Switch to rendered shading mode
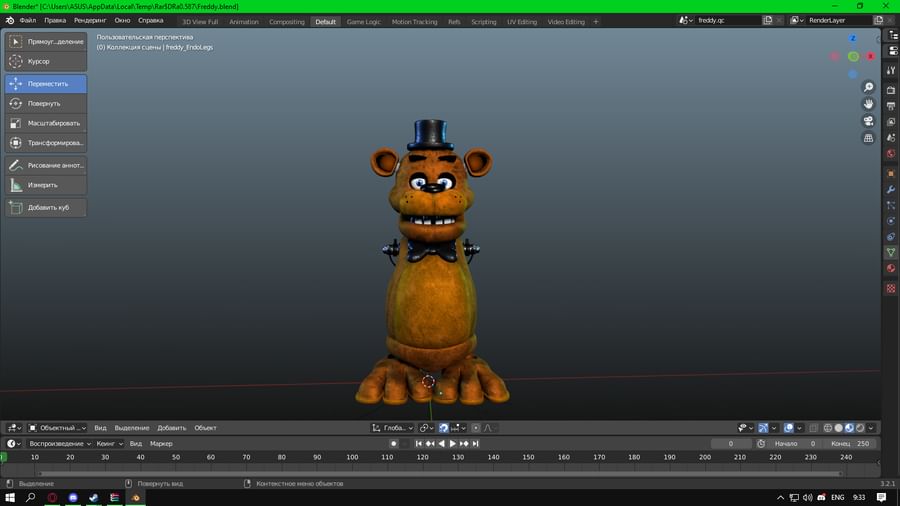Viewport: 900px width, 506px height. pyautogui.click(x=860, y=428)
